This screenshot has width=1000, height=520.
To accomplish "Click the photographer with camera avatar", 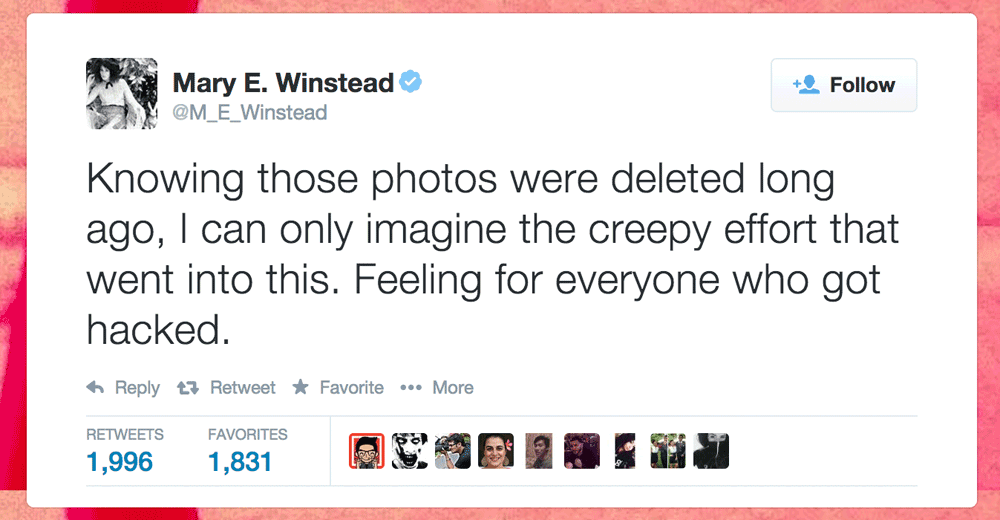I will (453, 451).
